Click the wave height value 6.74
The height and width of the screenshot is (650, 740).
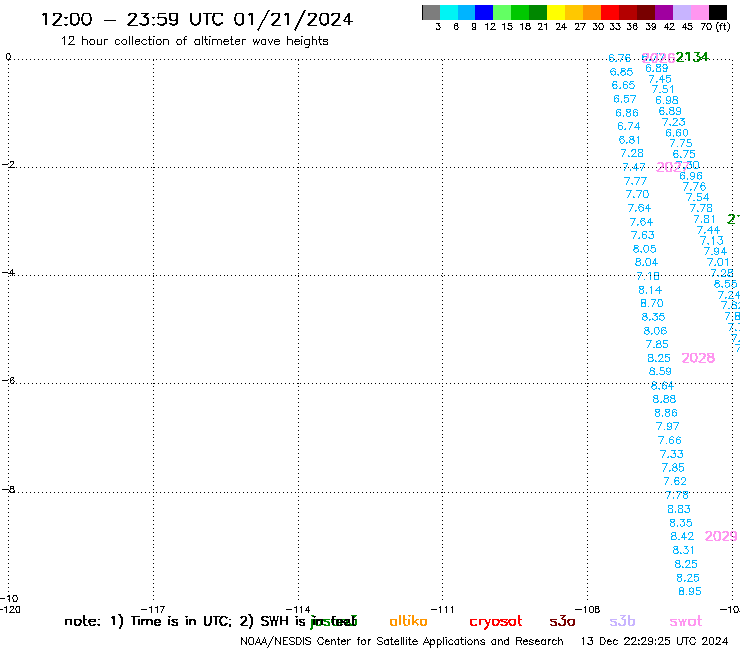click(x=629, y=127)
